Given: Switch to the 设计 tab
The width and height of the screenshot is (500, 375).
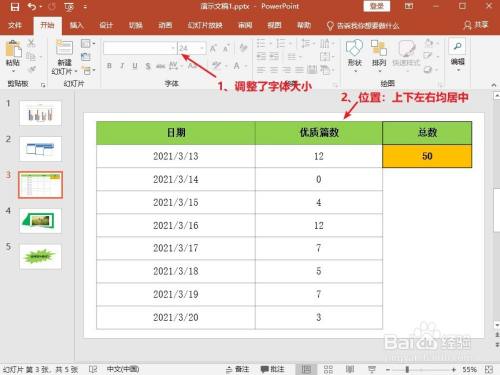Looking at the screenshot, I should [106, 25].
